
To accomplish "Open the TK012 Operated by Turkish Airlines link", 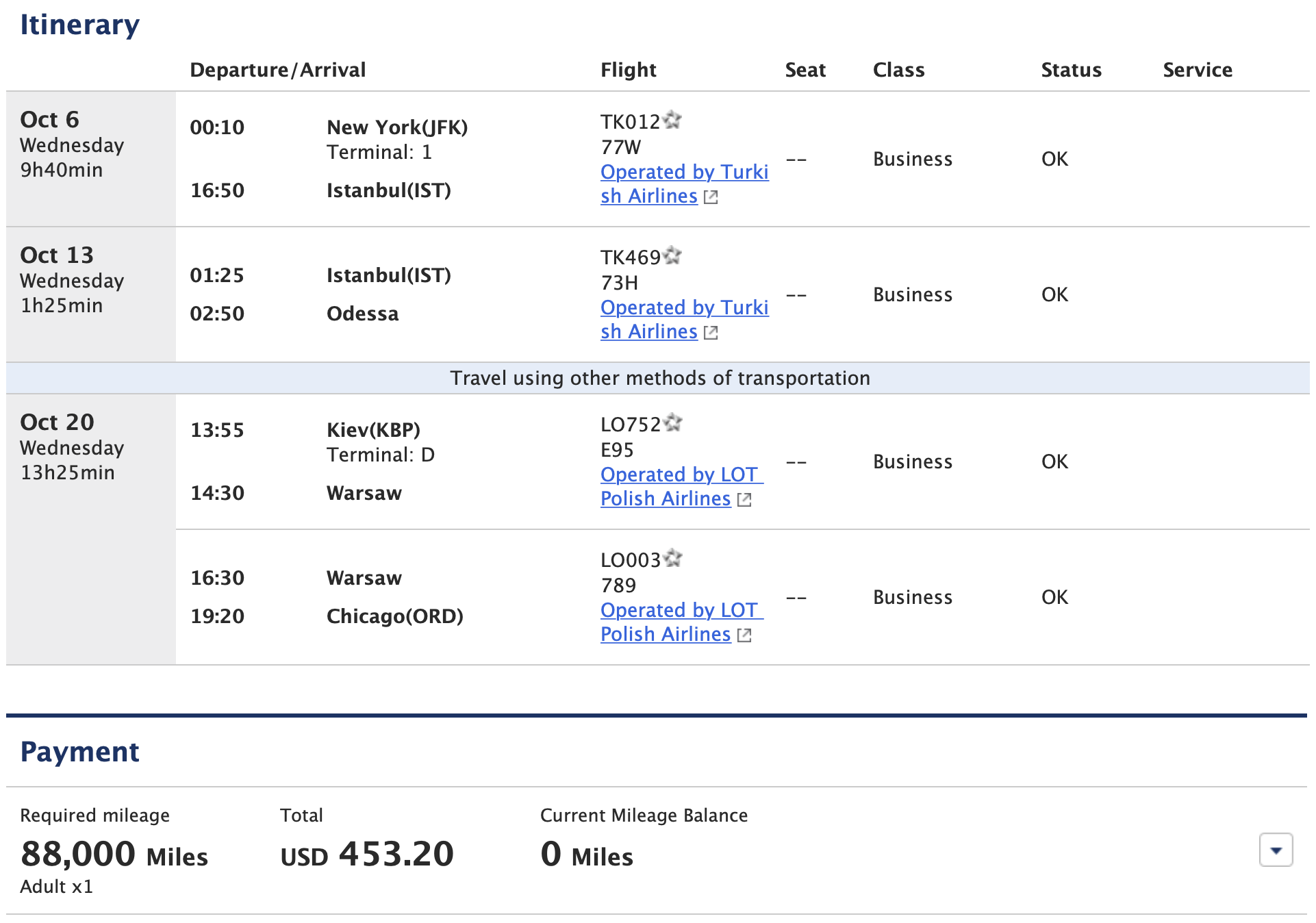I will click(x=685, y=184).
